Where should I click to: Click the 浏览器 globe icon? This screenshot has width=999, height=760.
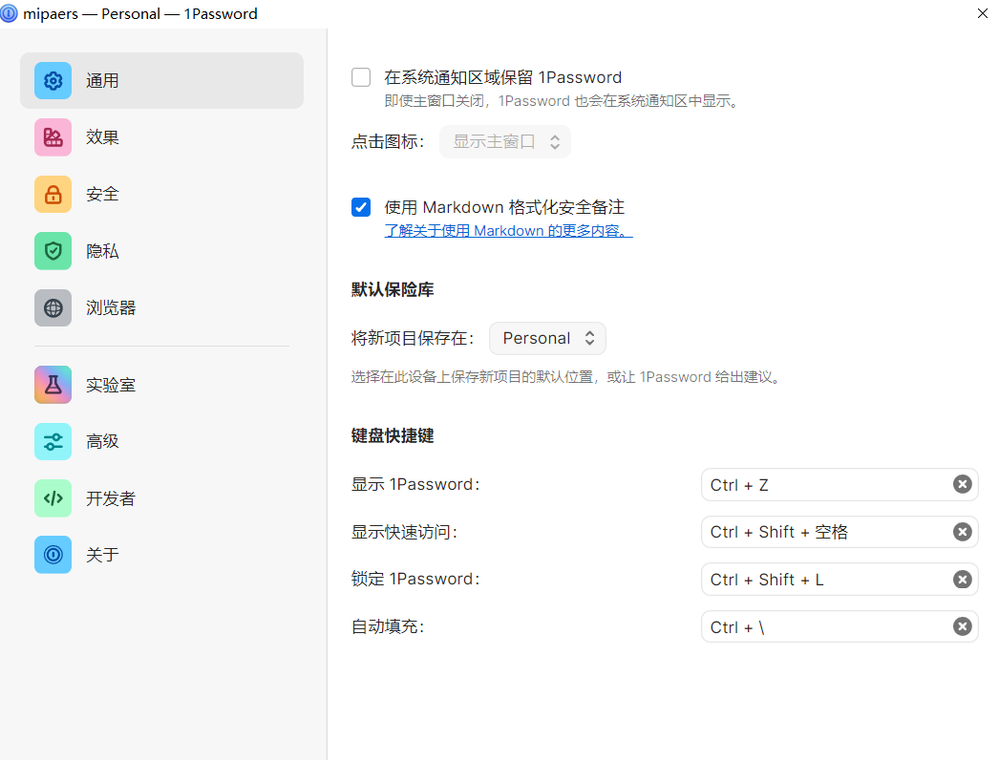pos(53,308)
